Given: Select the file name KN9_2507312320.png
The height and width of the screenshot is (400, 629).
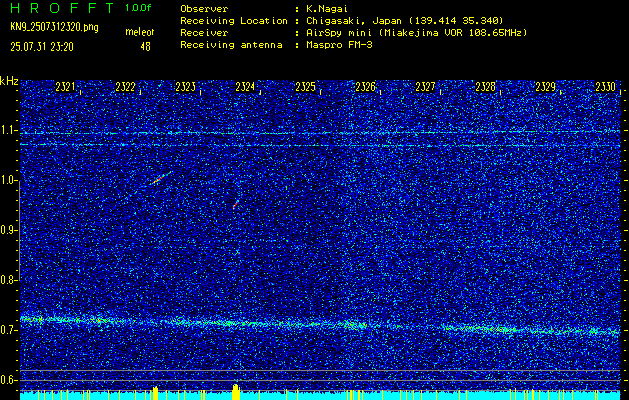Looking at the screenshot, I should (54, 27).
